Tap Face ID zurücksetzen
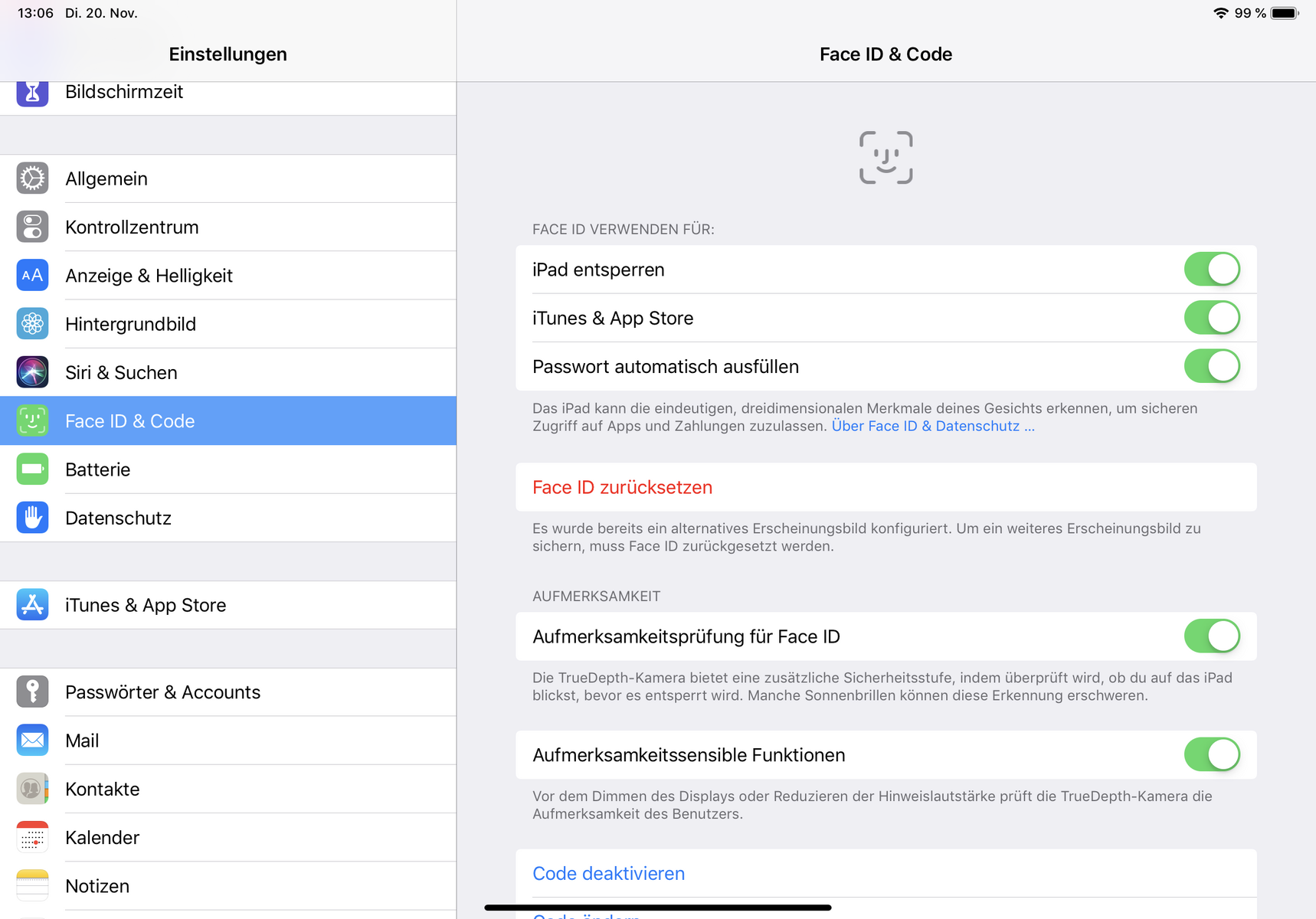 pos(622,487)
